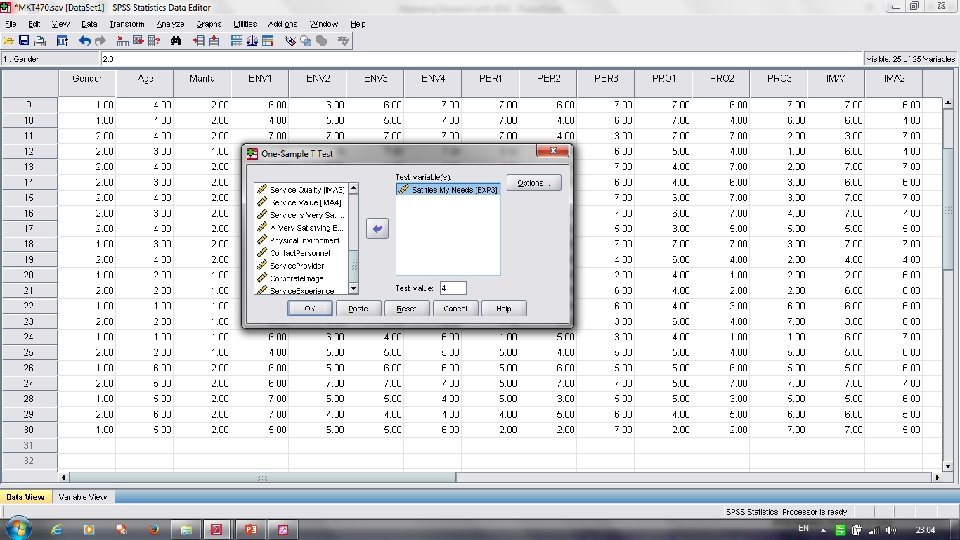Click variable list scroll down arrow

pos(353,288)
